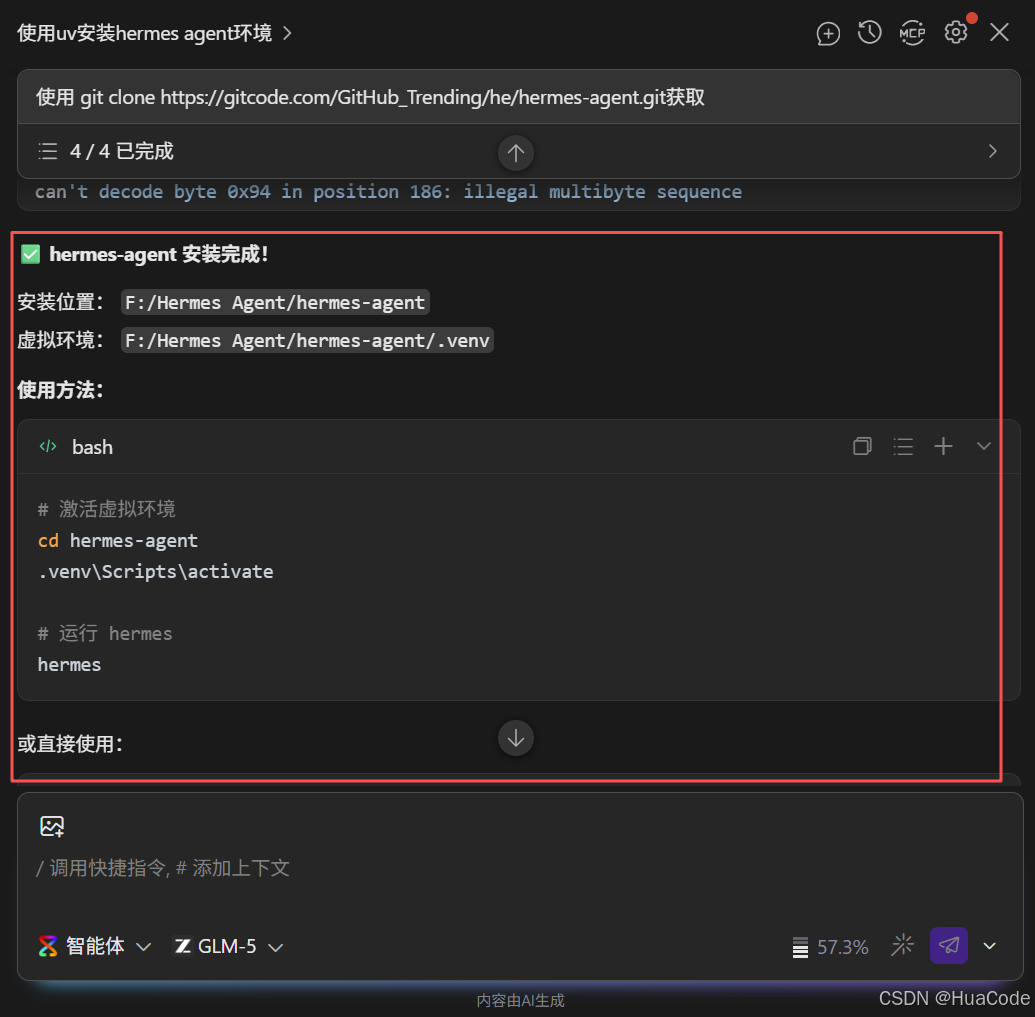Click the 使用uv安装hermes agent环境 conversation title

(x=144, y=33)
